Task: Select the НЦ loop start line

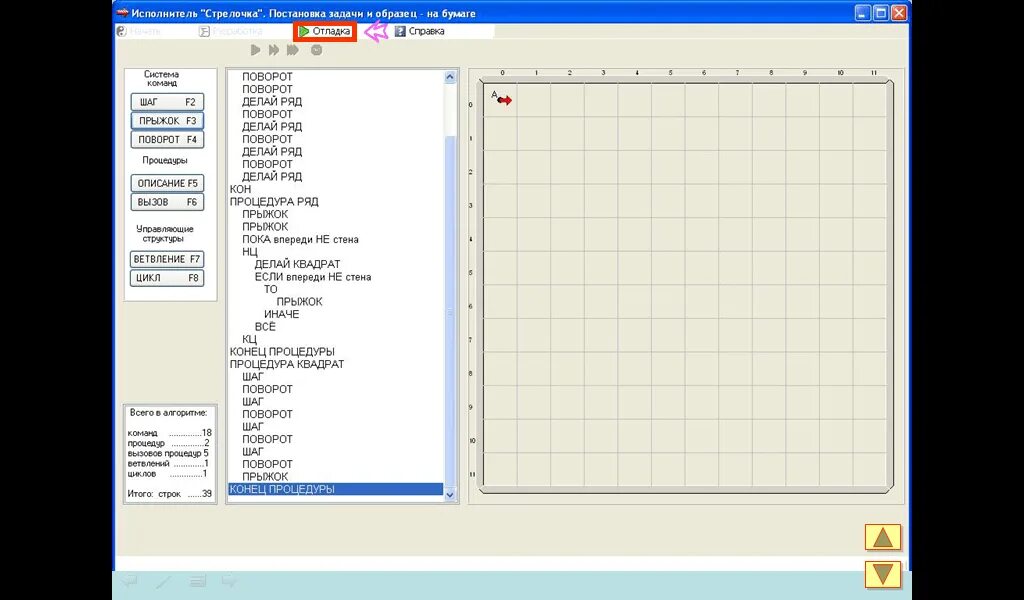Action: point(249,252)
